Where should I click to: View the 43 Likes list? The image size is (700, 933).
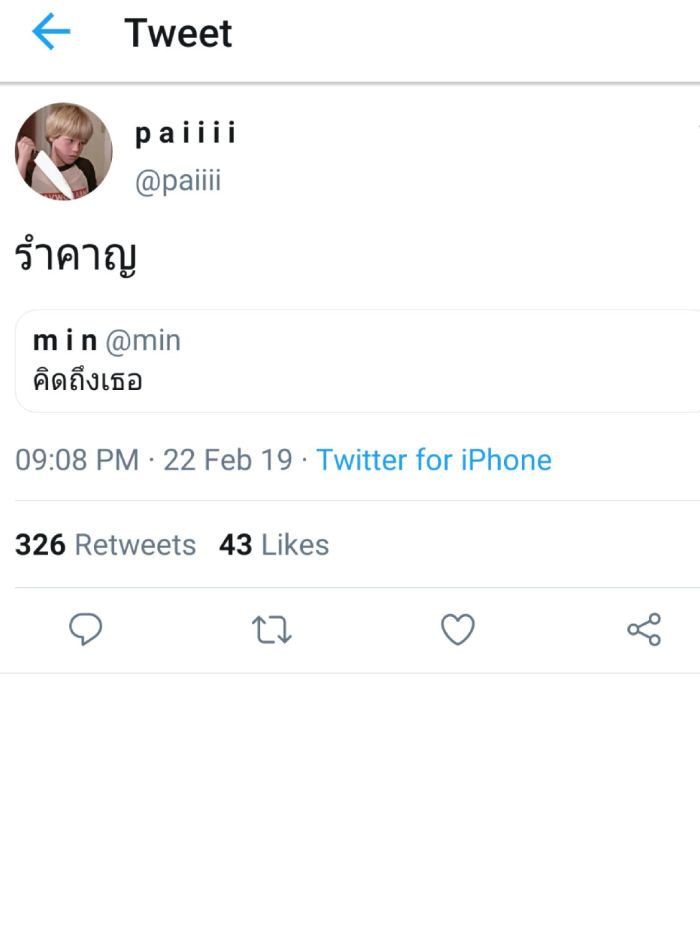pyautogui.click(x=274, y=544)
